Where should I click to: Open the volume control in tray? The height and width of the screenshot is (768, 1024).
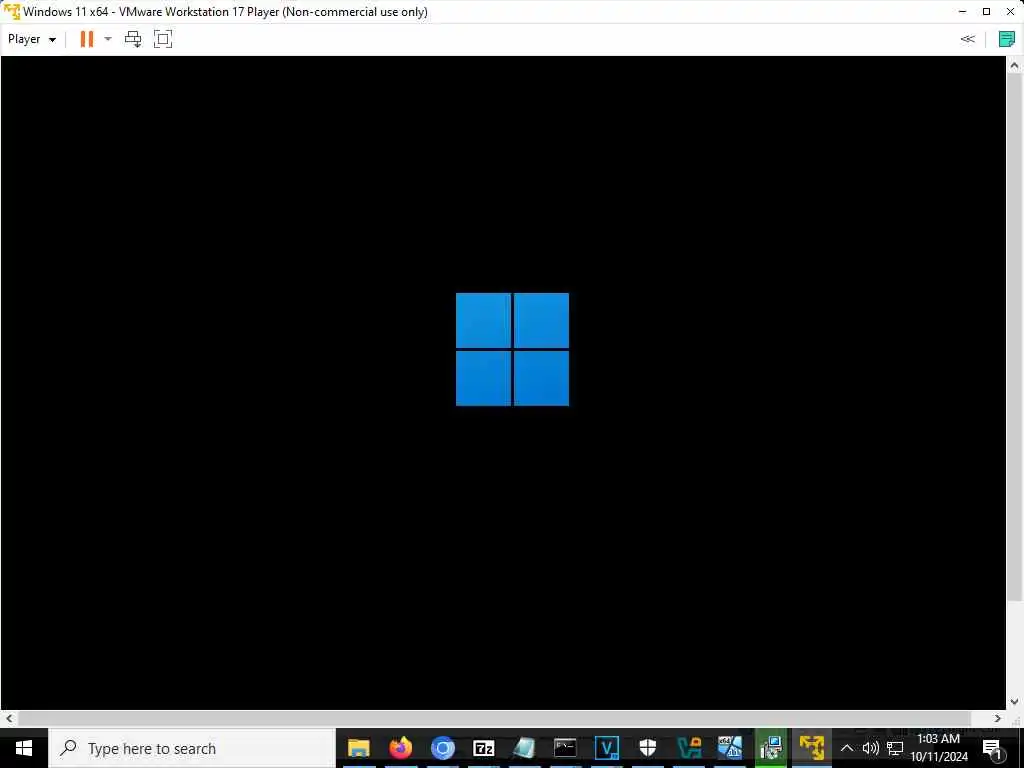point(870,748)
